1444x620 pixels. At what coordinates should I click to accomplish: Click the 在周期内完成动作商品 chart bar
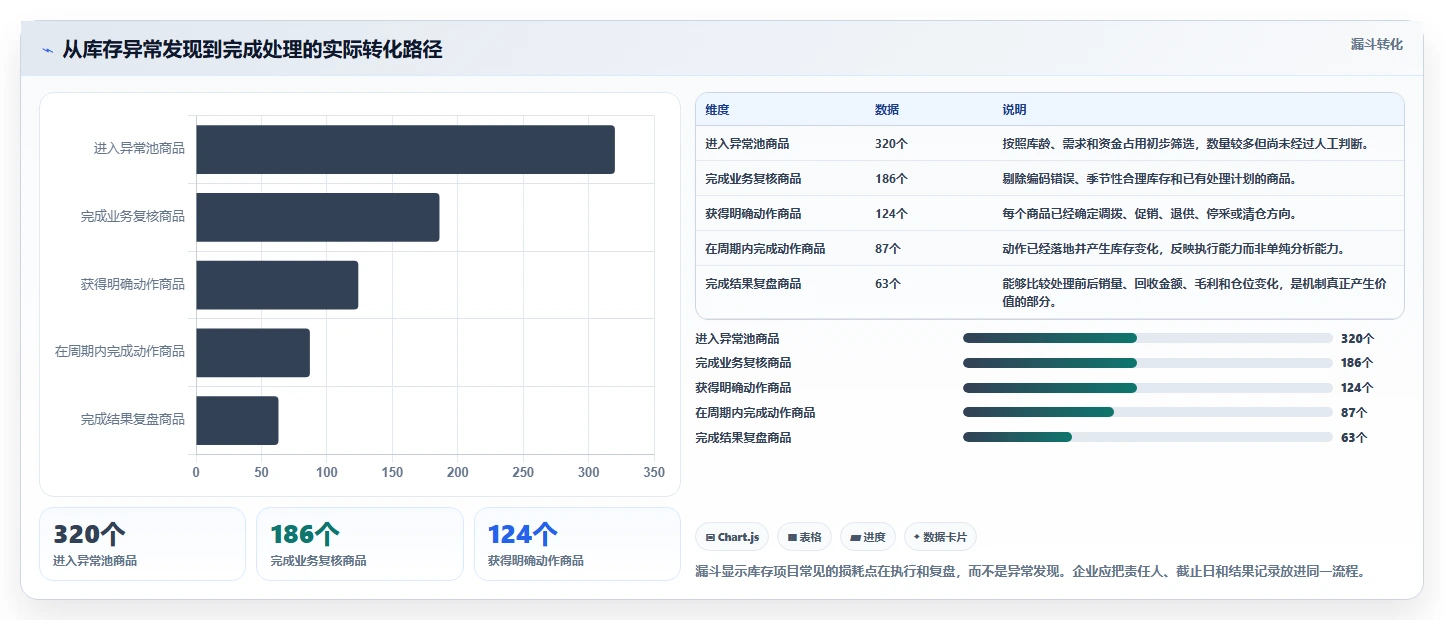pos(253,352)
